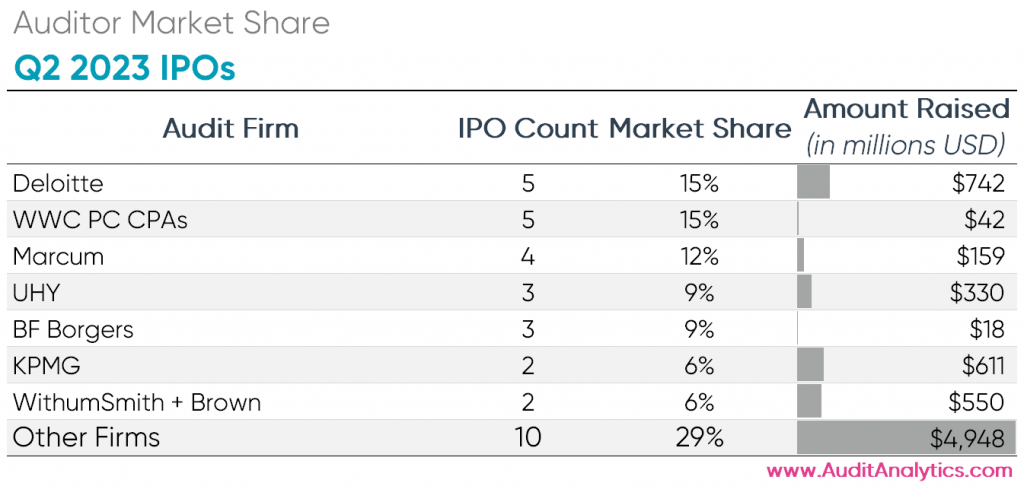Select the $611 KPMG amount value
This screenshot has height=486, width=1024.
(980, 365)
